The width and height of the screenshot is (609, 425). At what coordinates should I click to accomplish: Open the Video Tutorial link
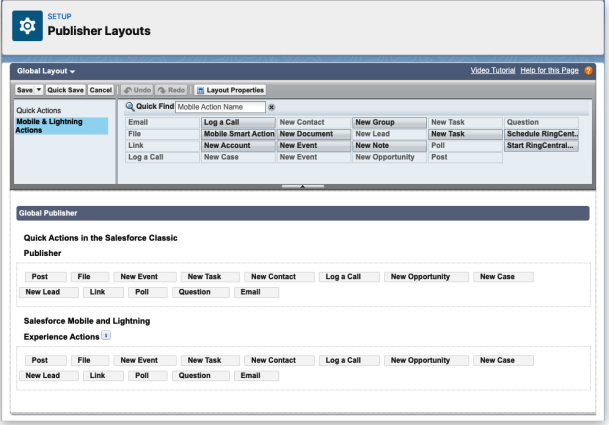coord(493,70)
